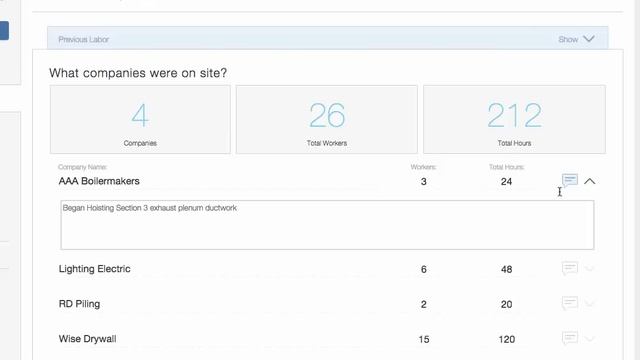Show the Previous Labor section
The image size is (640, 360).
click(x=576, y=39)
